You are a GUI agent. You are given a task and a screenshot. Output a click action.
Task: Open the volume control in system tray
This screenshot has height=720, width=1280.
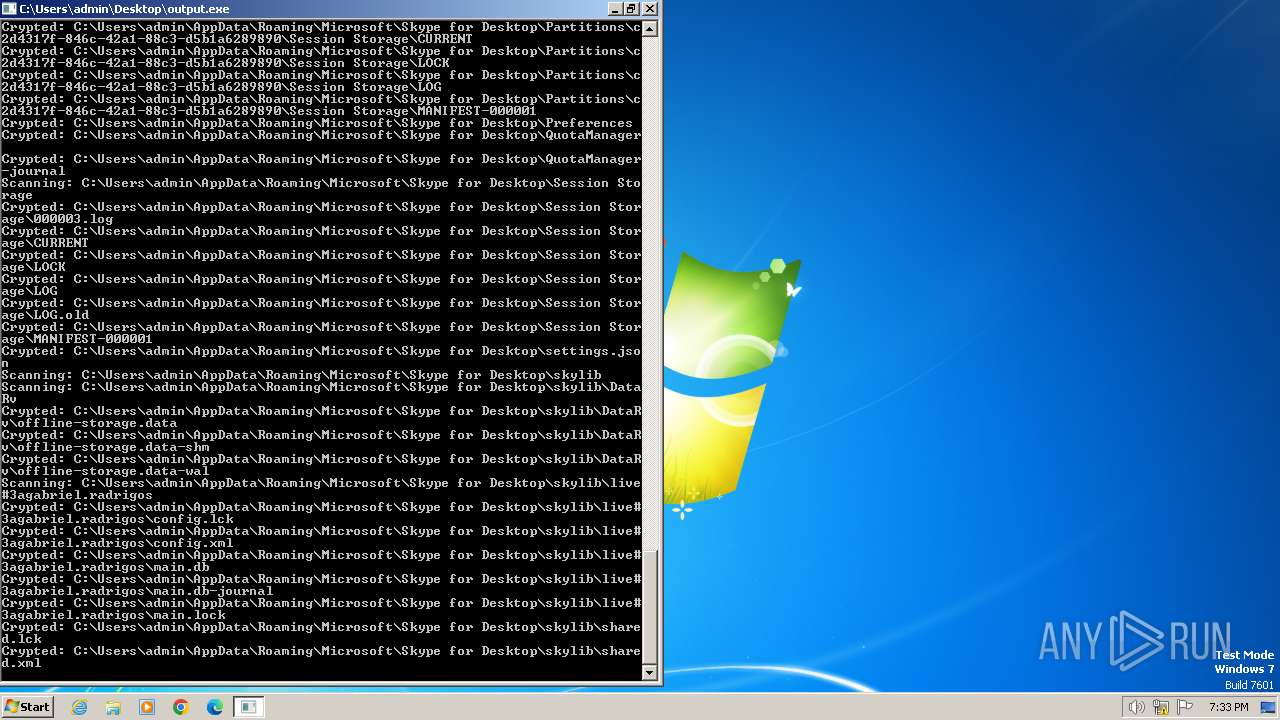coord(1137,707)
